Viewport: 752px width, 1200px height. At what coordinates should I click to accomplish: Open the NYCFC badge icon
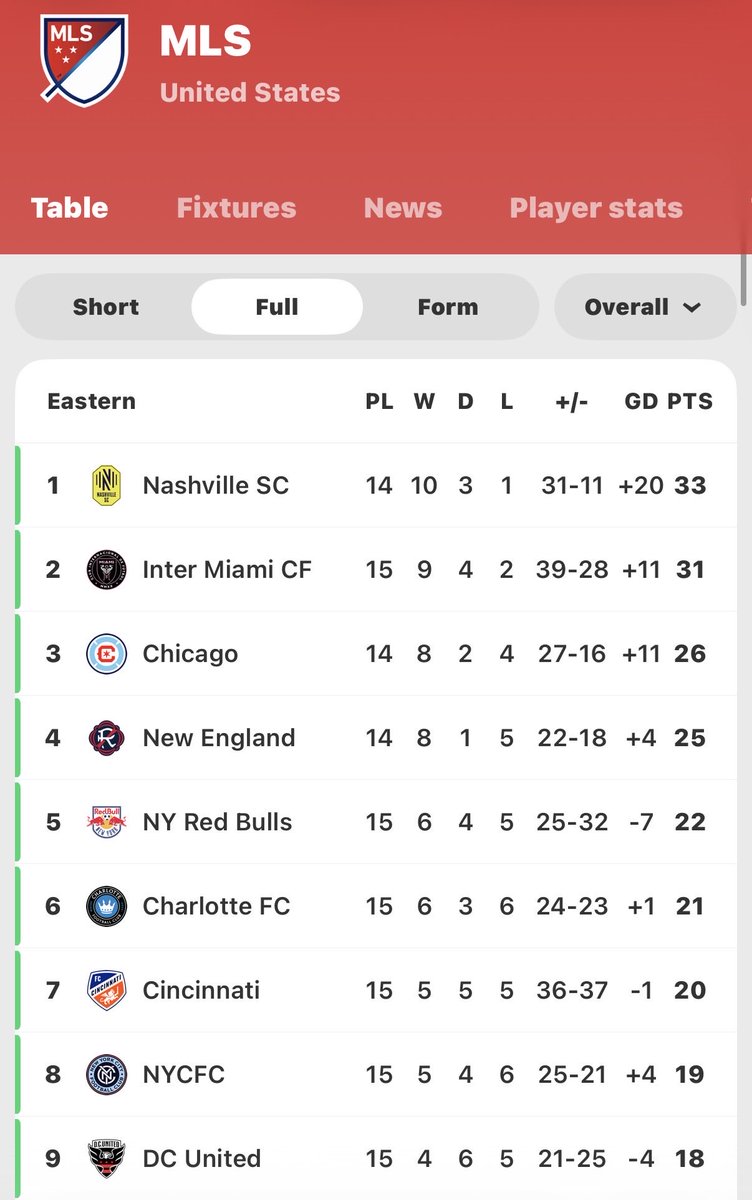pos(106,1074)
